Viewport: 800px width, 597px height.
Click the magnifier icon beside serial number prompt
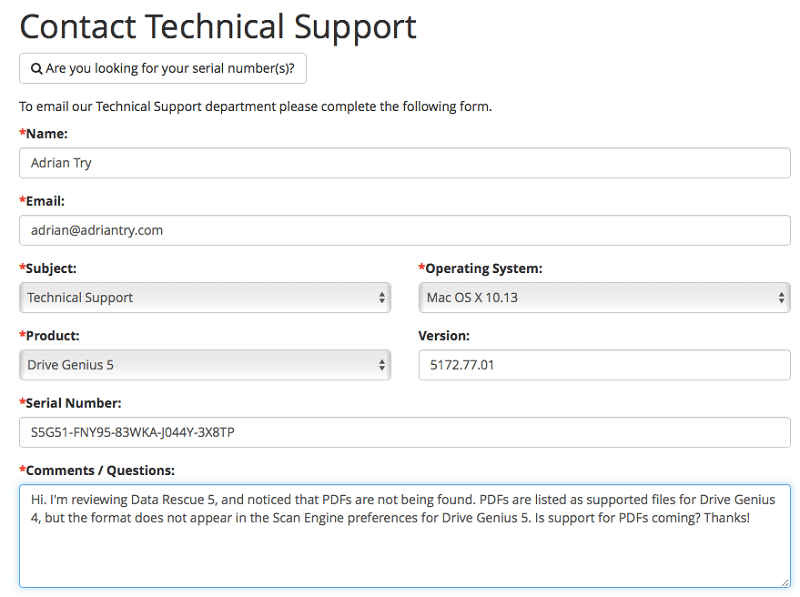click(x=36, y=68)
